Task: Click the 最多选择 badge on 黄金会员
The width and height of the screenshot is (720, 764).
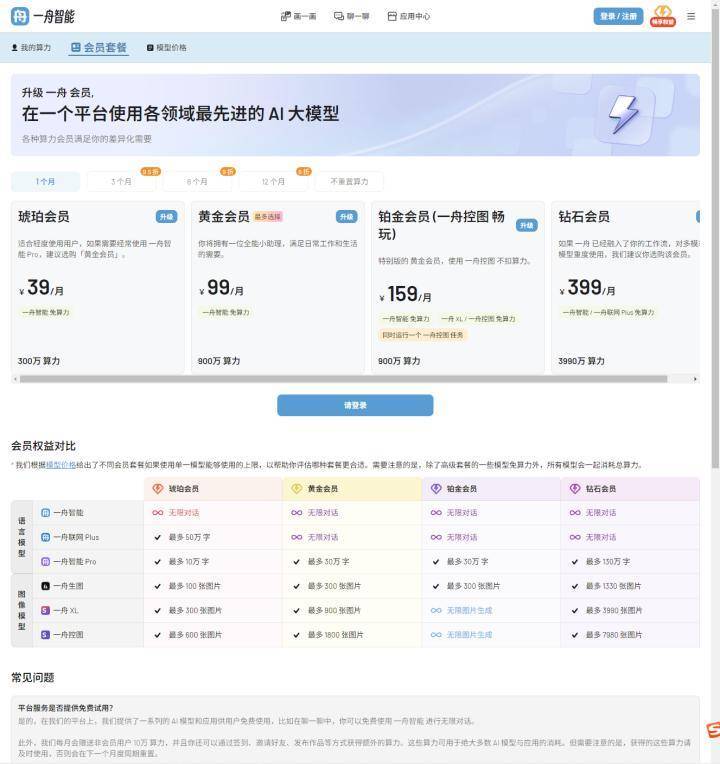Action: point(268,216)
